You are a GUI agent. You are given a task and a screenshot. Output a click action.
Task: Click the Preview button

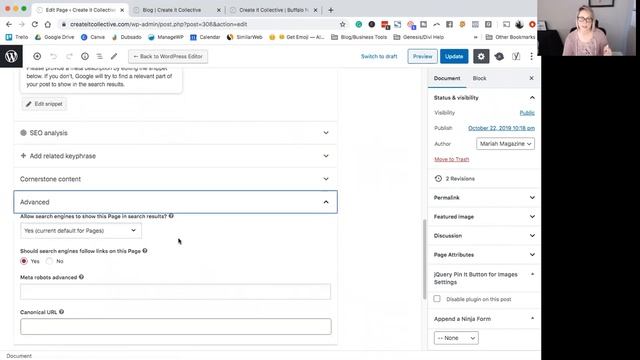point(422,56)
